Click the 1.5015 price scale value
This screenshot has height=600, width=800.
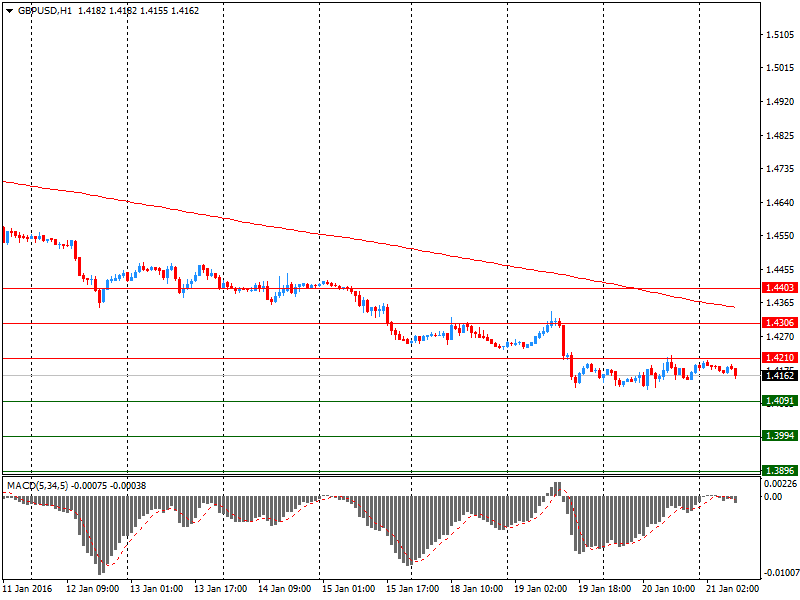(780, 68)
